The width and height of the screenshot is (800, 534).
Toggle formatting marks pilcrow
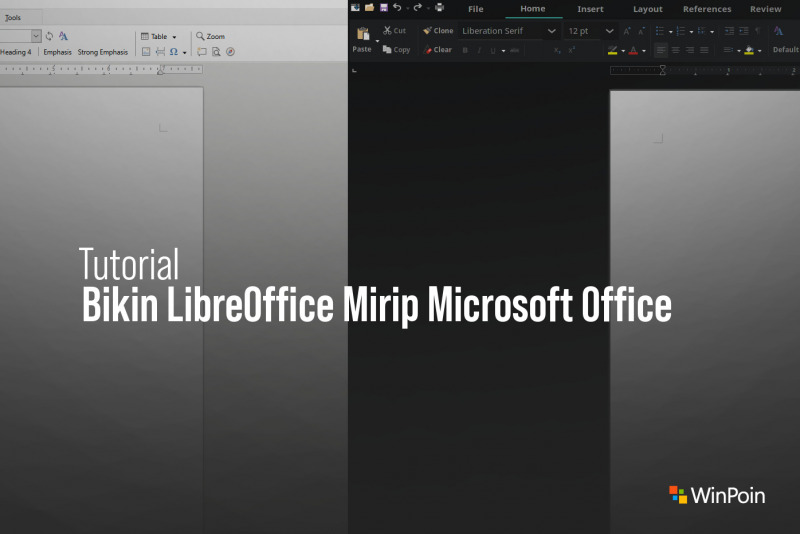point(758,31)
